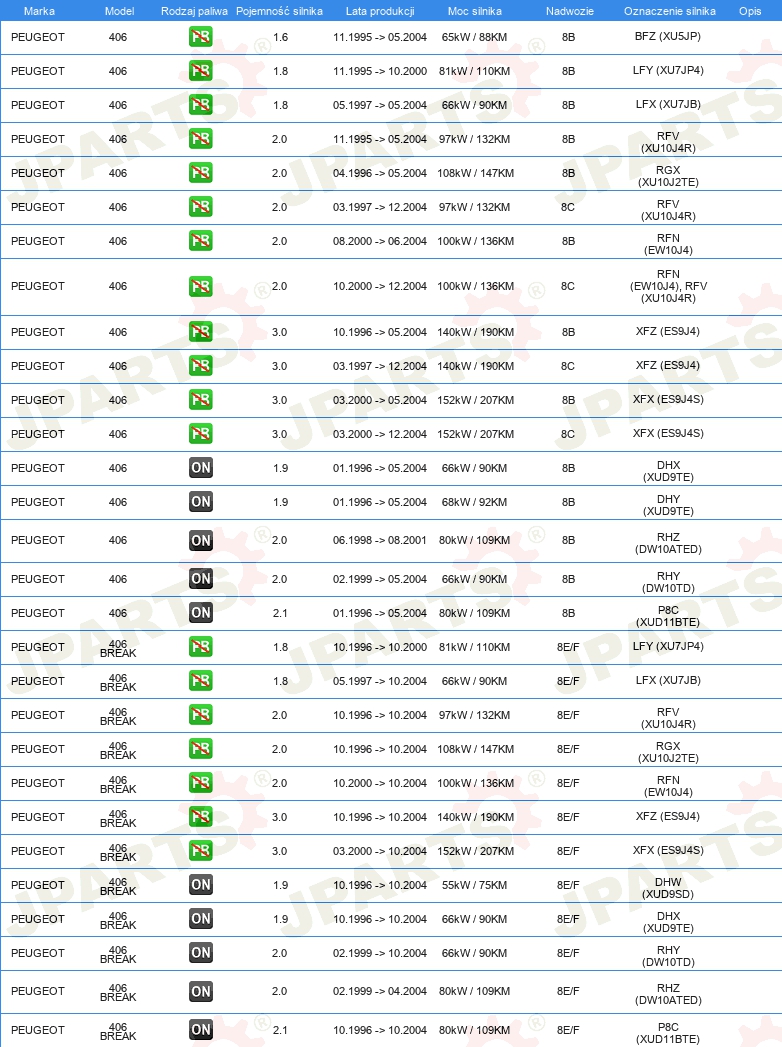Click the Lata produkcji column header
Image resolution: width=782 pixels, height=1047 pixels.
coord(380,11)
